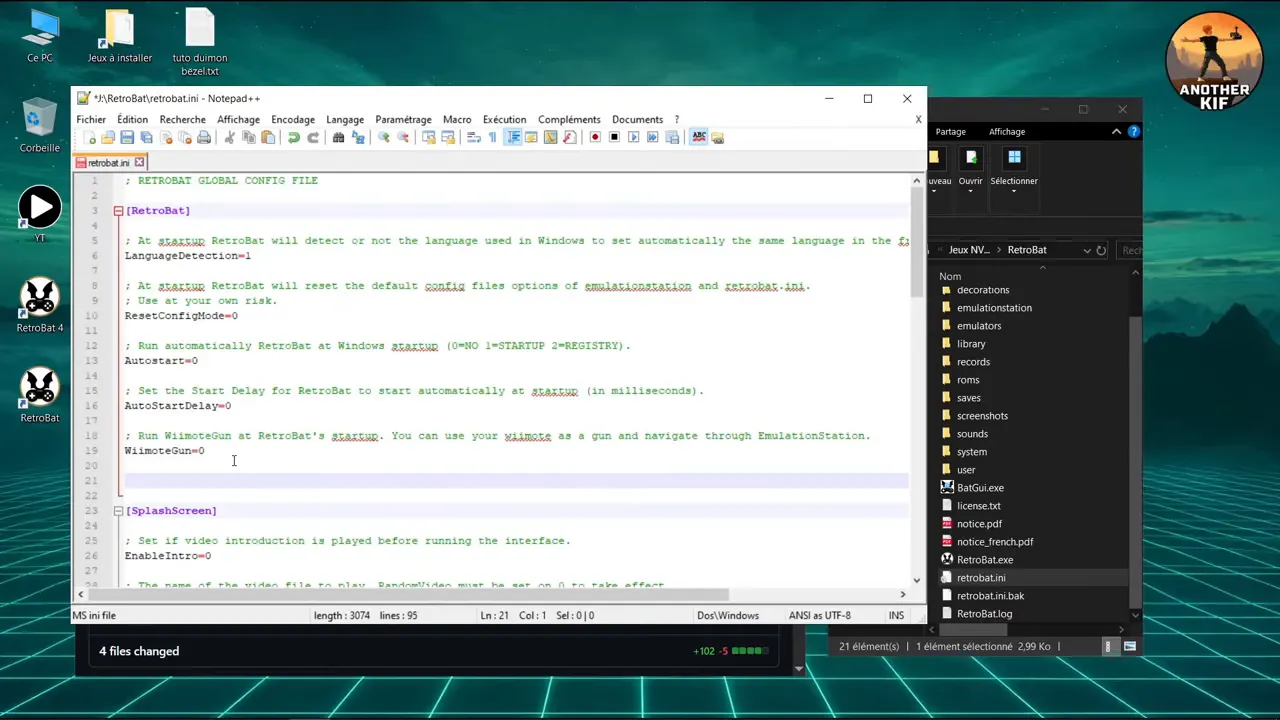Open Explorer address bar history dropdown
This screenshot has height=720, width=1280.
coord(1087,250)
